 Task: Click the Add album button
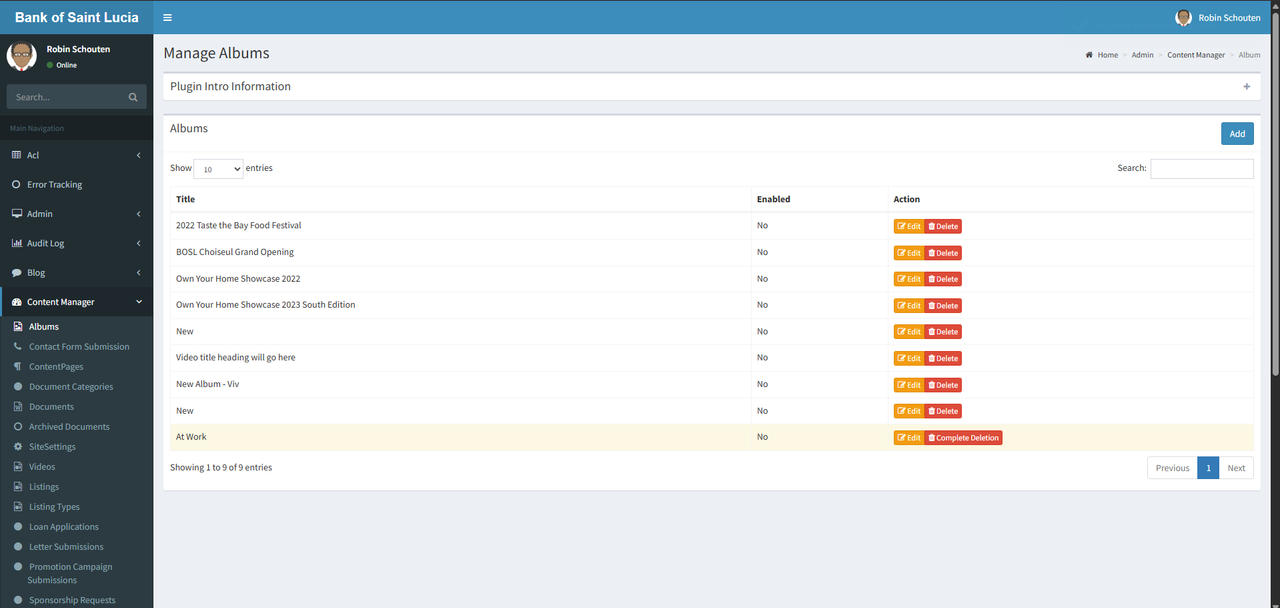coord(1237,134)
